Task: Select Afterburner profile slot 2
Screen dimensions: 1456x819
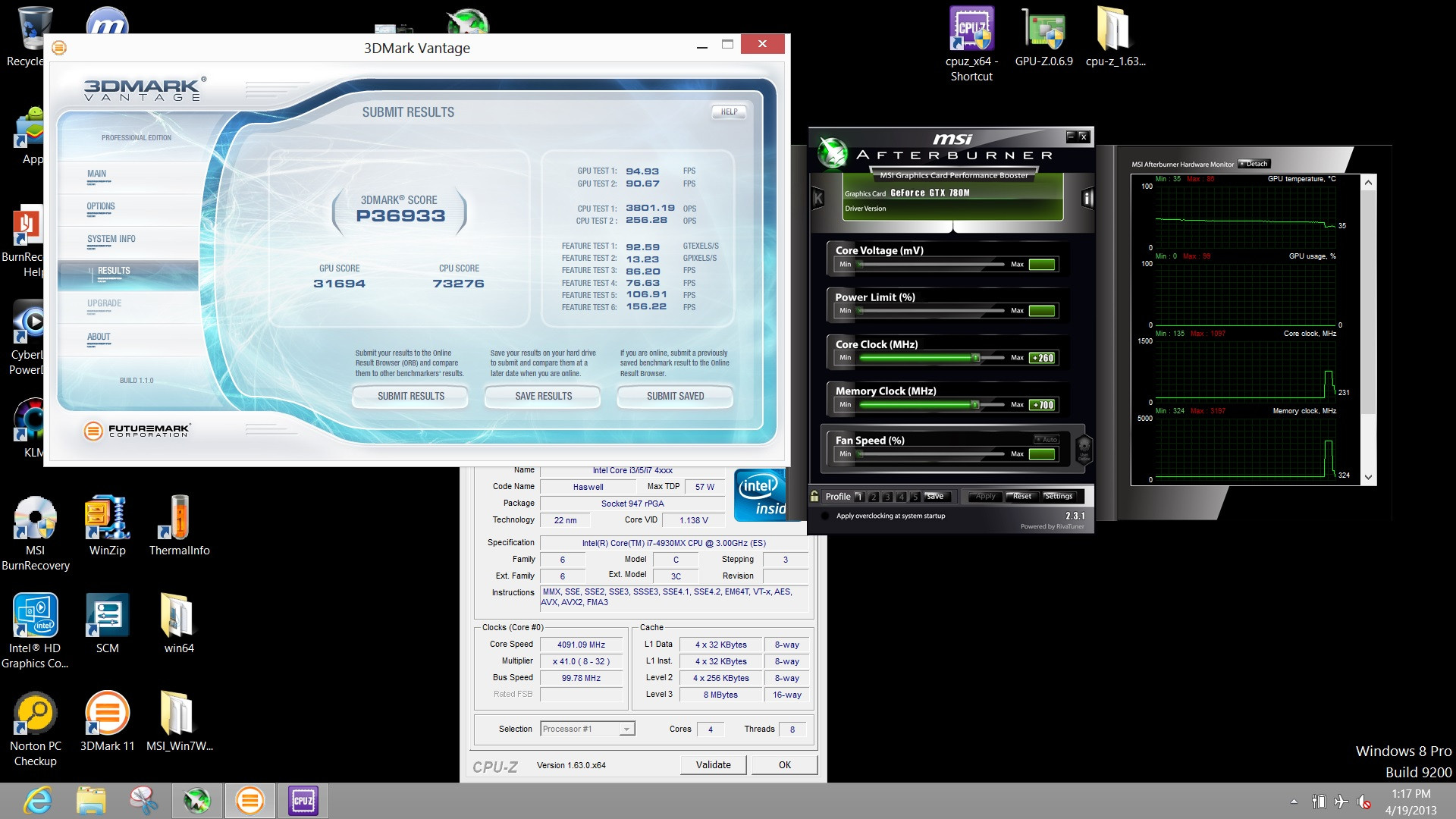Action: click(874, 497)
